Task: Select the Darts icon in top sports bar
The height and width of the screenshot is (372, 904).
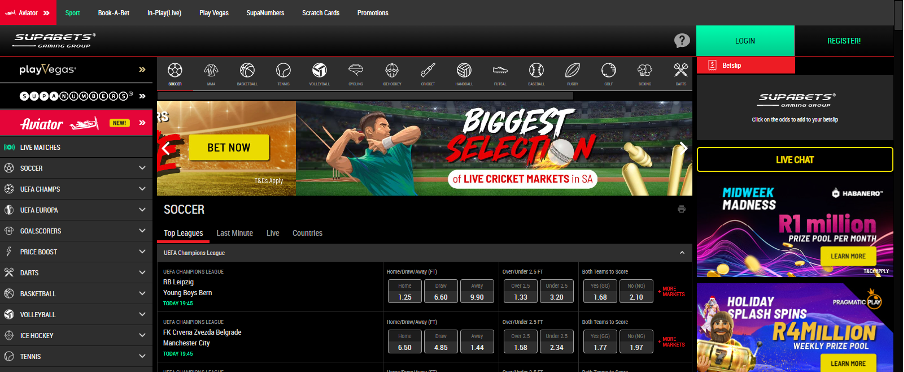Action: coord(680,70)
